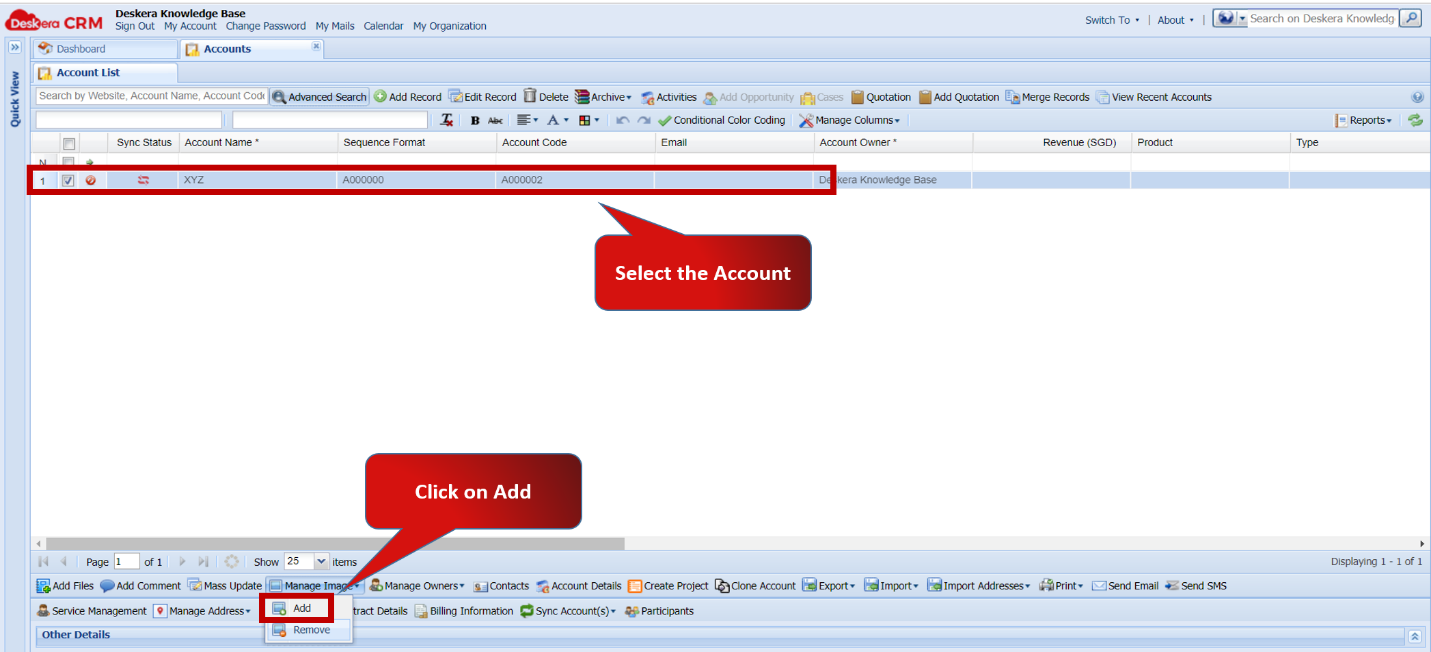The image size is (1431, 652).
Task: Click the Sign Out link
Action: point(134,26)
